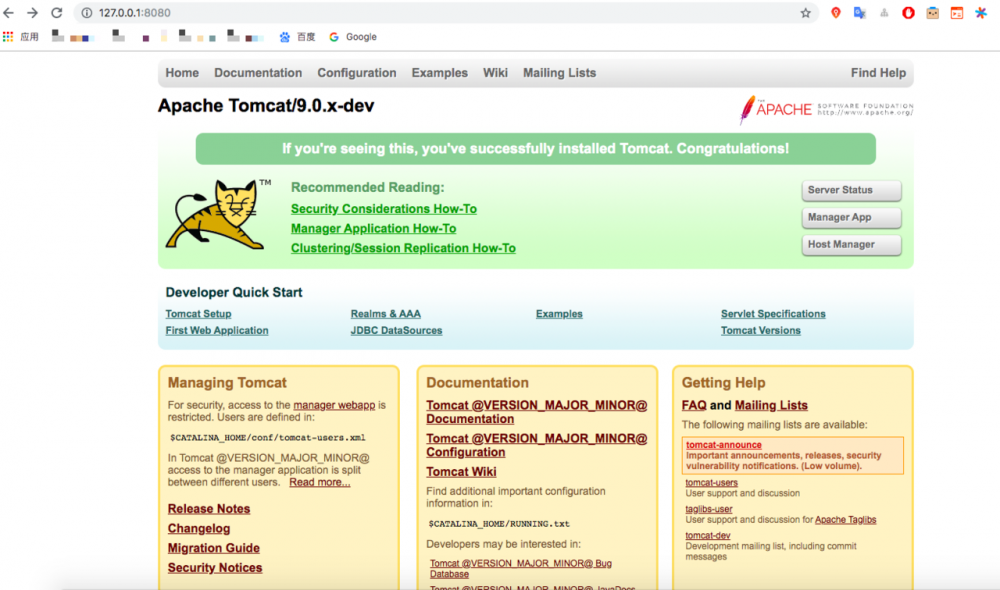Viewport: 1000px width, 590px height.
Task: Switch to the Documentation menu item
Action: pyautogui.click(x=258, y=72)
